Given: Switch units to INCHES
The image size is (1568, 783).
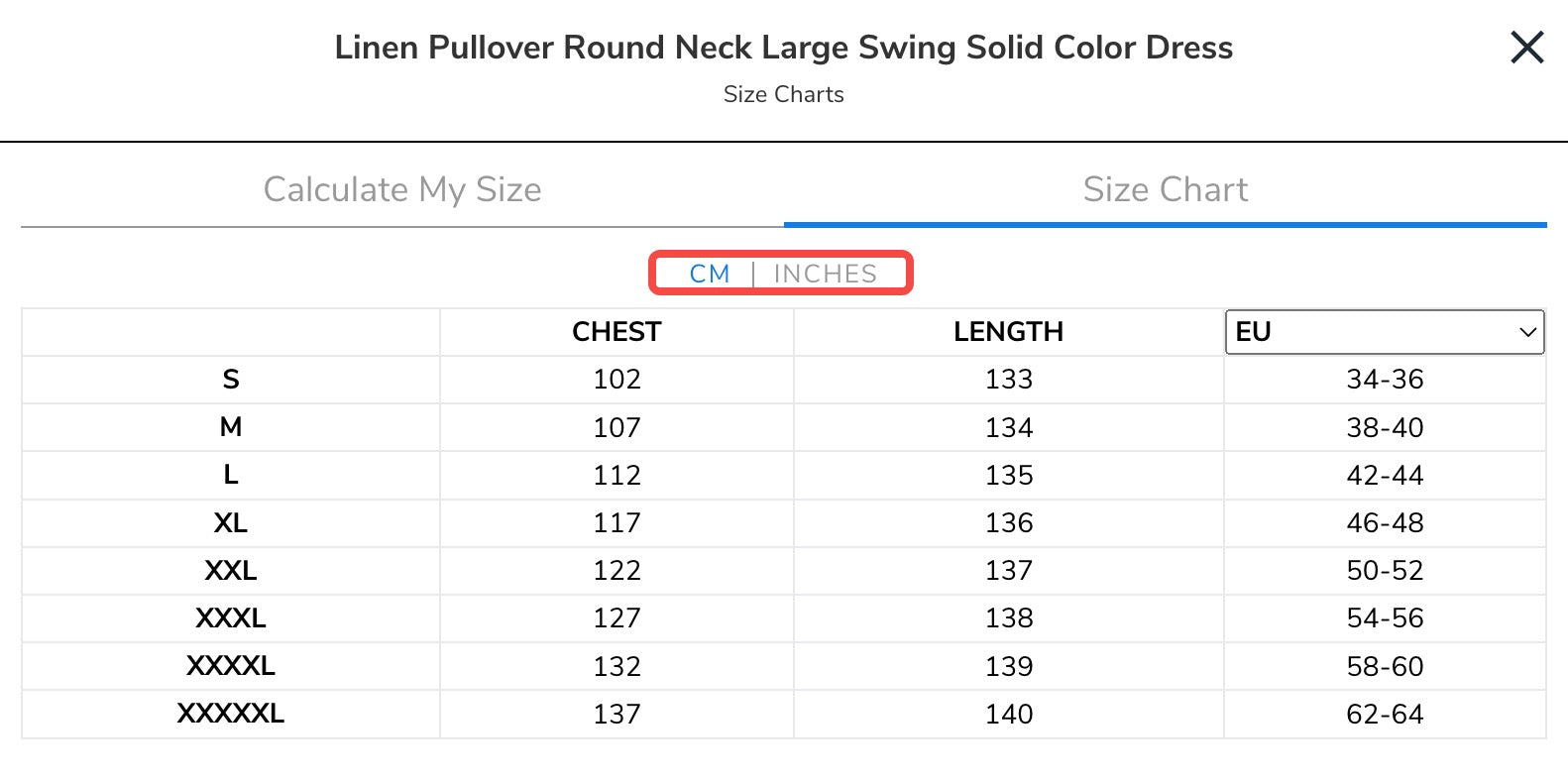Looking at the screenshot, I should pos(825,274).
